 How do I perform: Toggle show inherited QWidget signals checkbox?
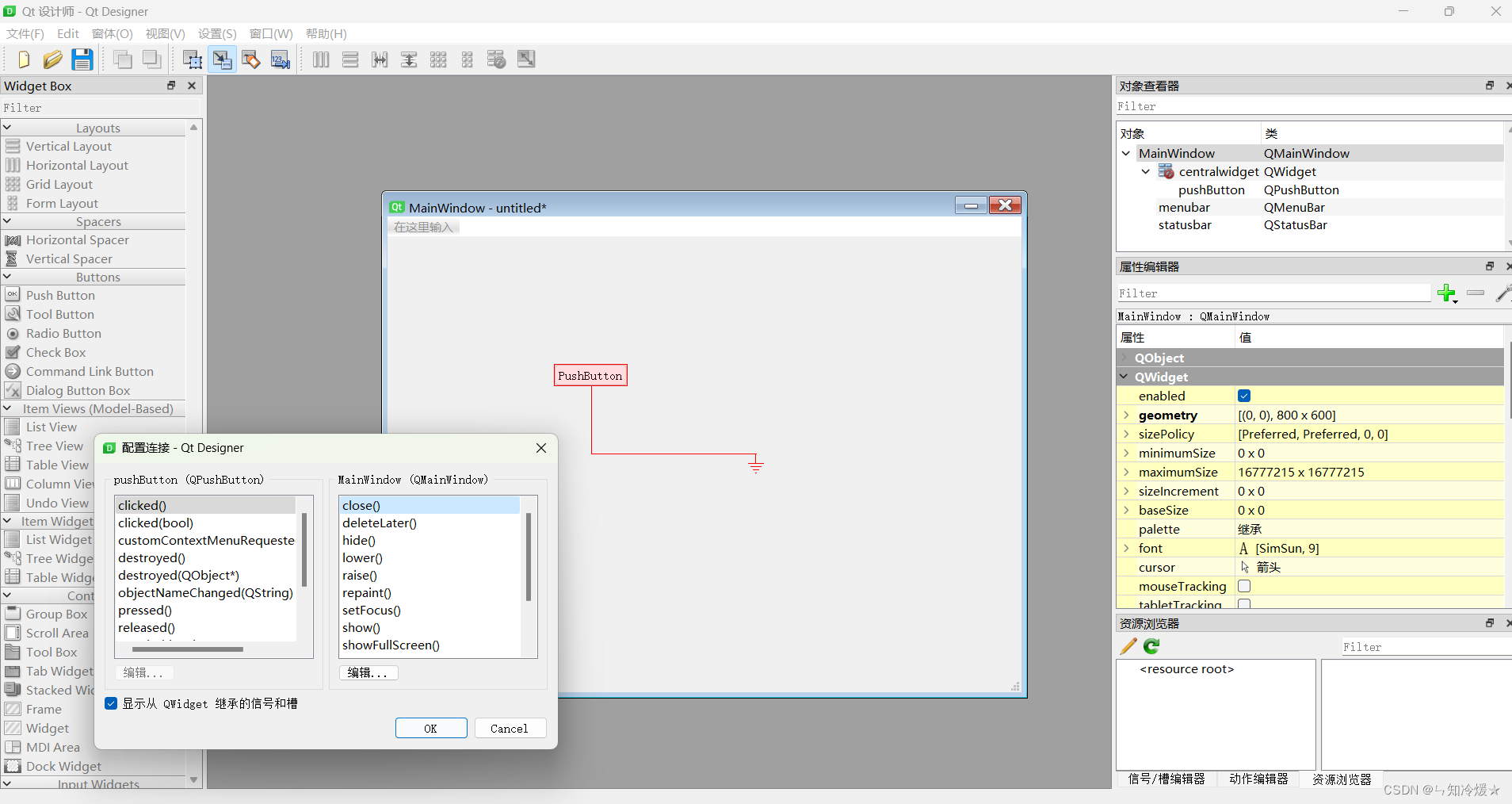[x=112, y=703]
